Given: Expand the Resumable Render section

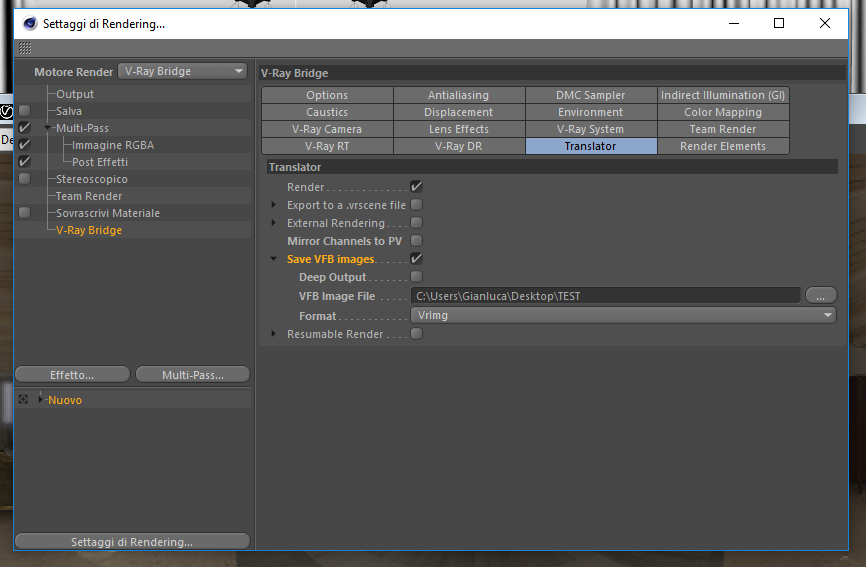Looking at the screenshot, I should pos(273,333).
